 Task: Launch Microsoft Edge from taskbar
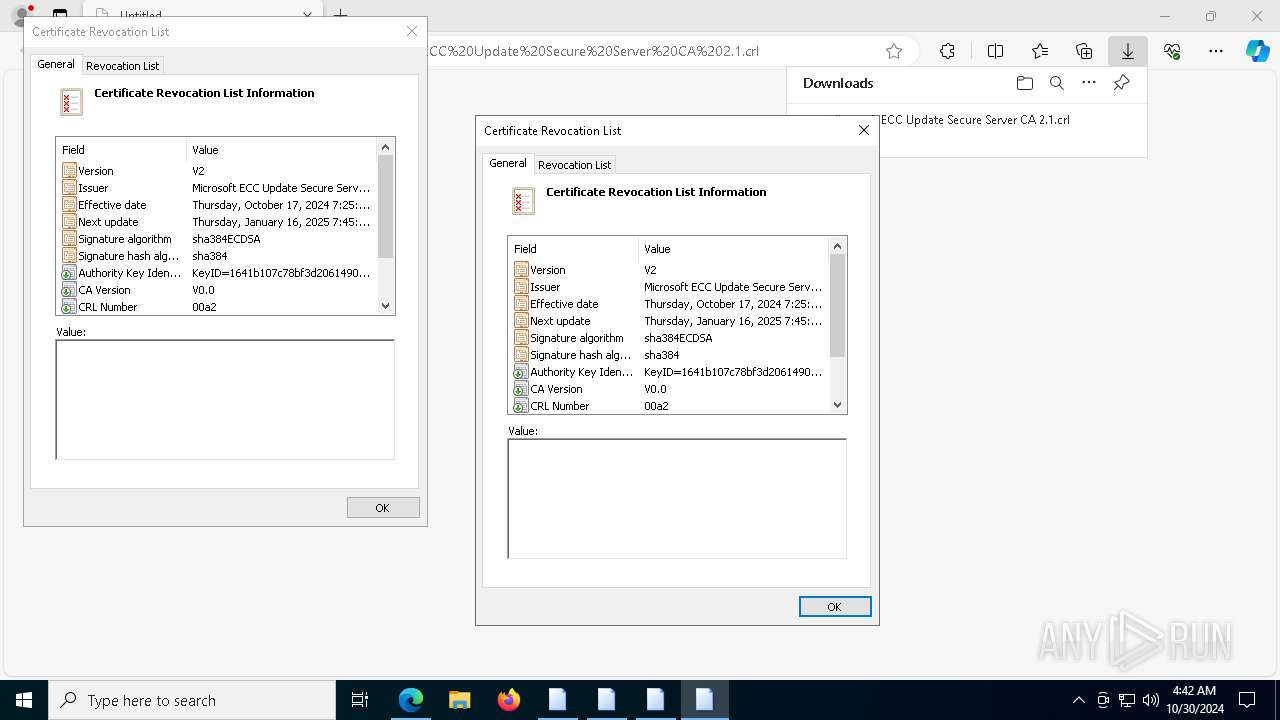[411, 700]
